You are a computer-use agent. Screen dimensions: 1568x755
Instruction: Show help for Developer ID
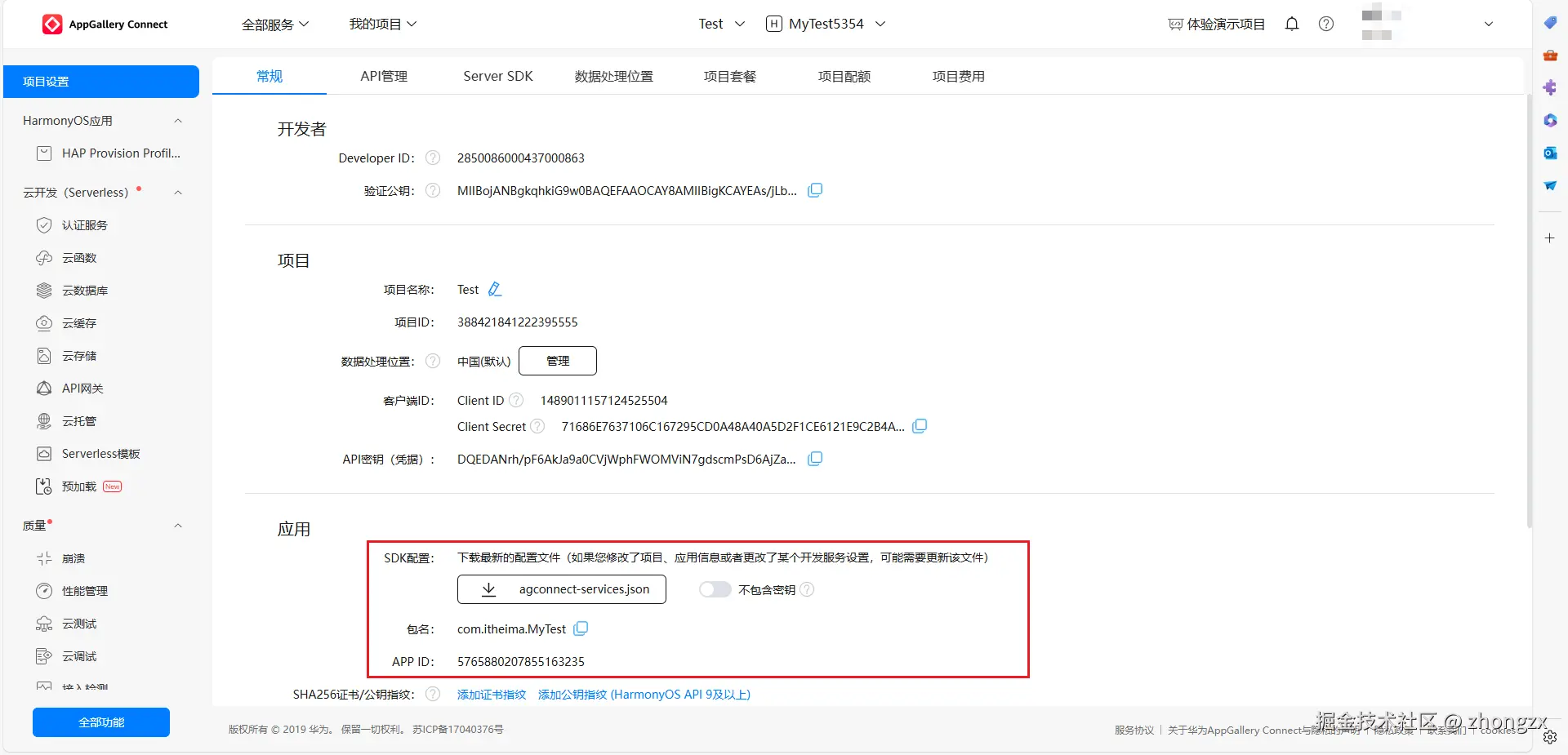tap(433, 158)
